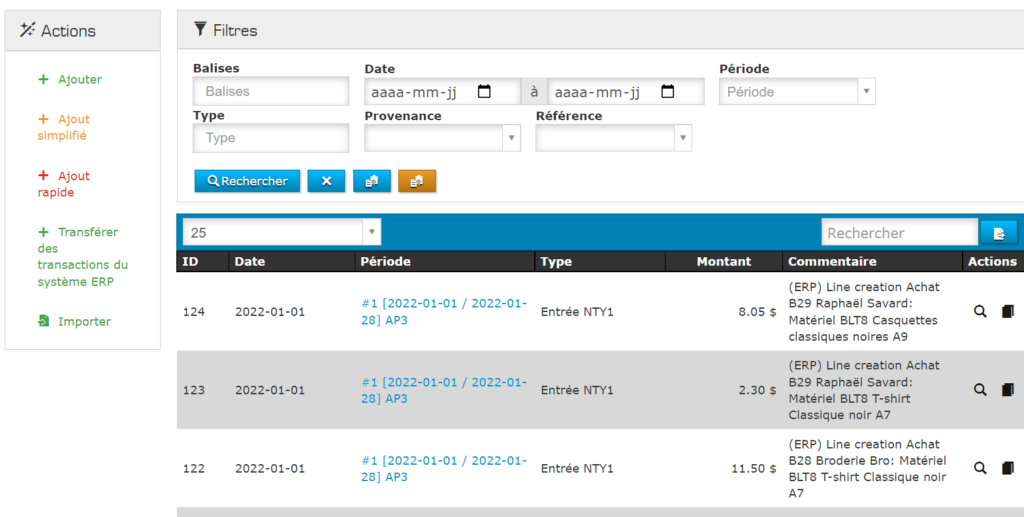Click the end date field
Screen dimensions: 1024x517
coord(626,92)
